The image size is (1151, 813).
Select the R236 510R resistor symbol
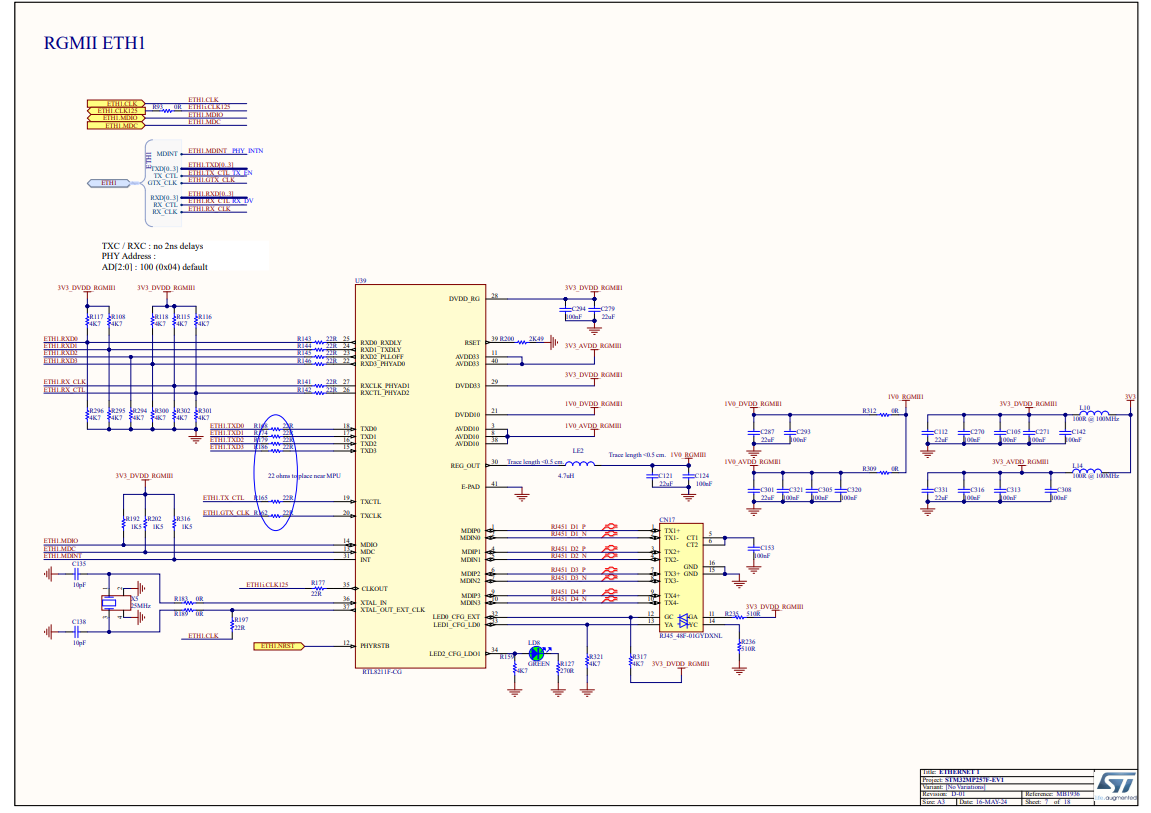coord(739,646)
